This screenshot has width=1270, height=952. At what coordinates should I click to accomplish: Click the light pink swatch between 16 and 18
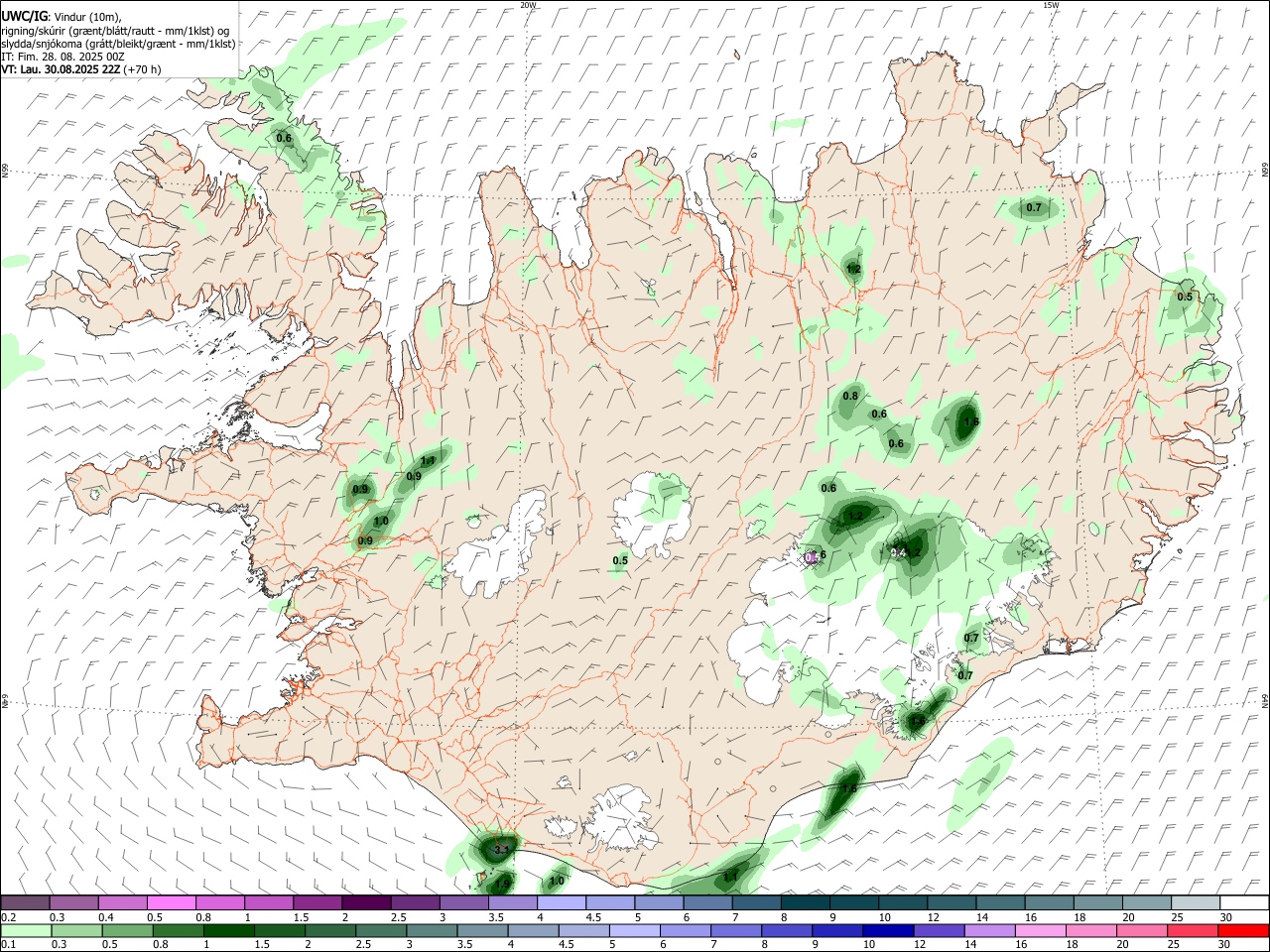pos(1042,930)
